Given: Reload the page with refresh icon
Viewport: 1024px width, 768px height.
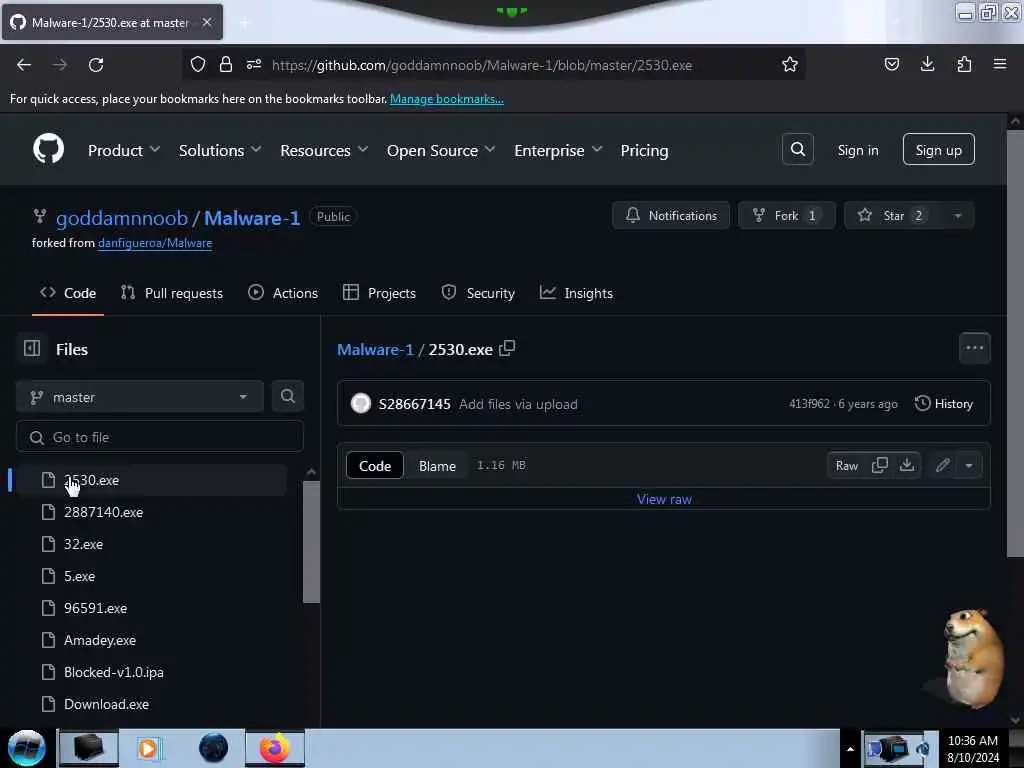Looking at the screenshot, I should coord(96,65).
